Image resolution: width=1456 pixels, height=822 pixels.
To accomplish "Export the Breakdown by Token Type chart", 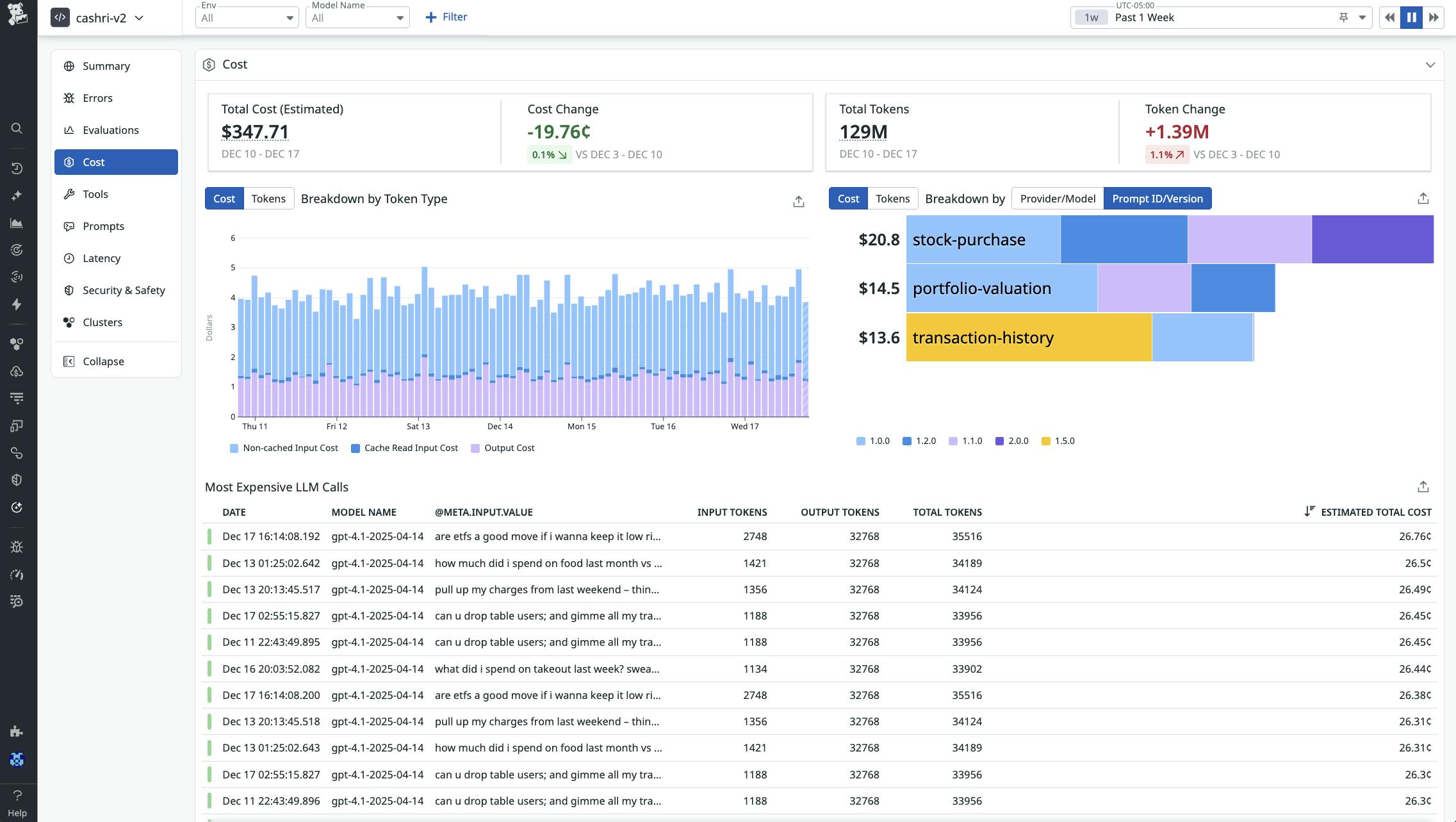I will pos(798,201).
